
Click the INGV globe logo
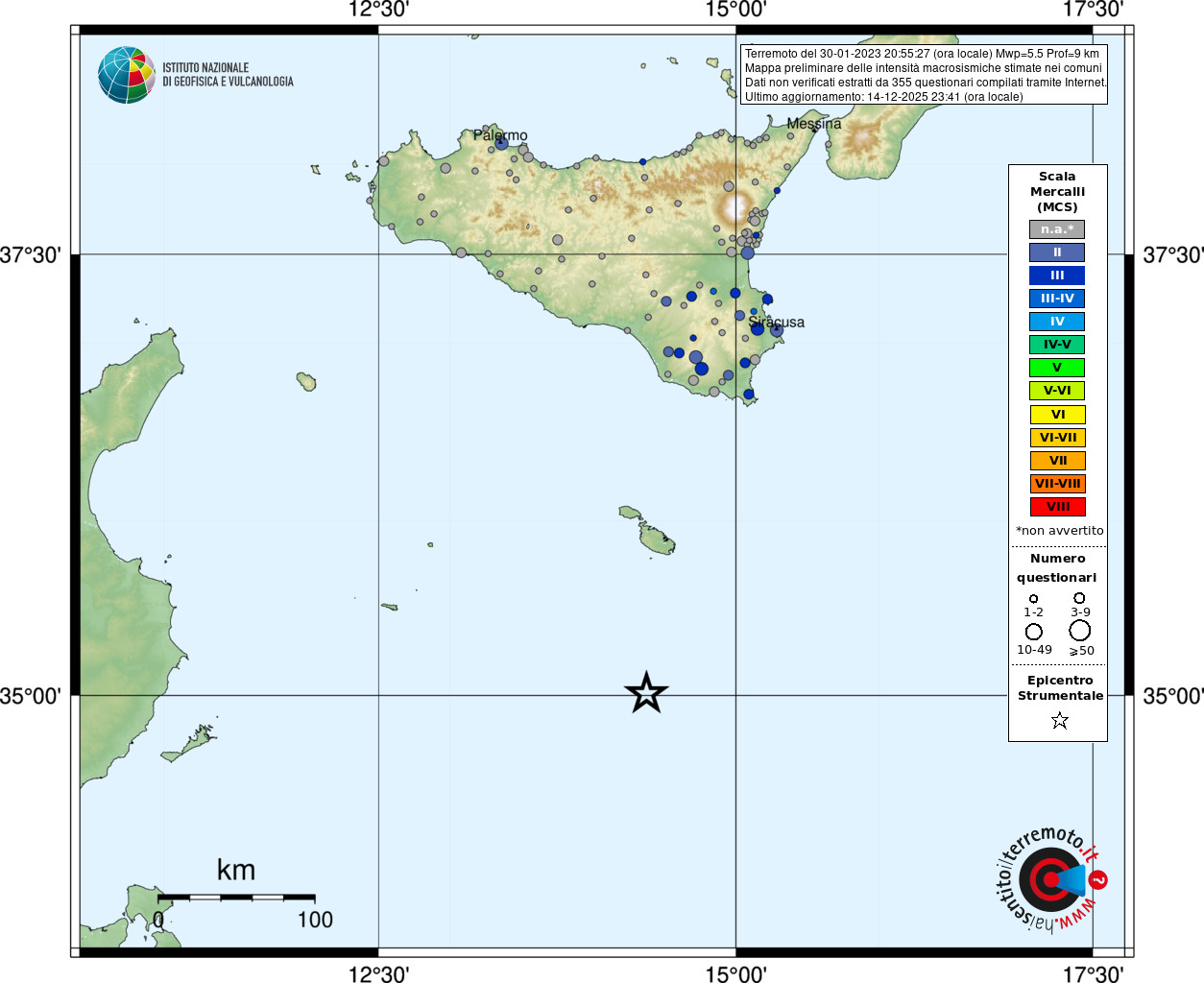pyautogui.click(x=126, y=75)
